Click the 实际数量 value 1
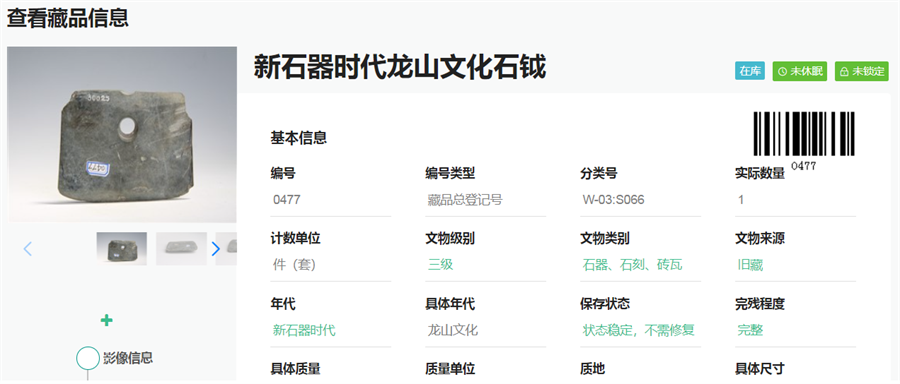 pyautogui.click(x=741, y=200)
